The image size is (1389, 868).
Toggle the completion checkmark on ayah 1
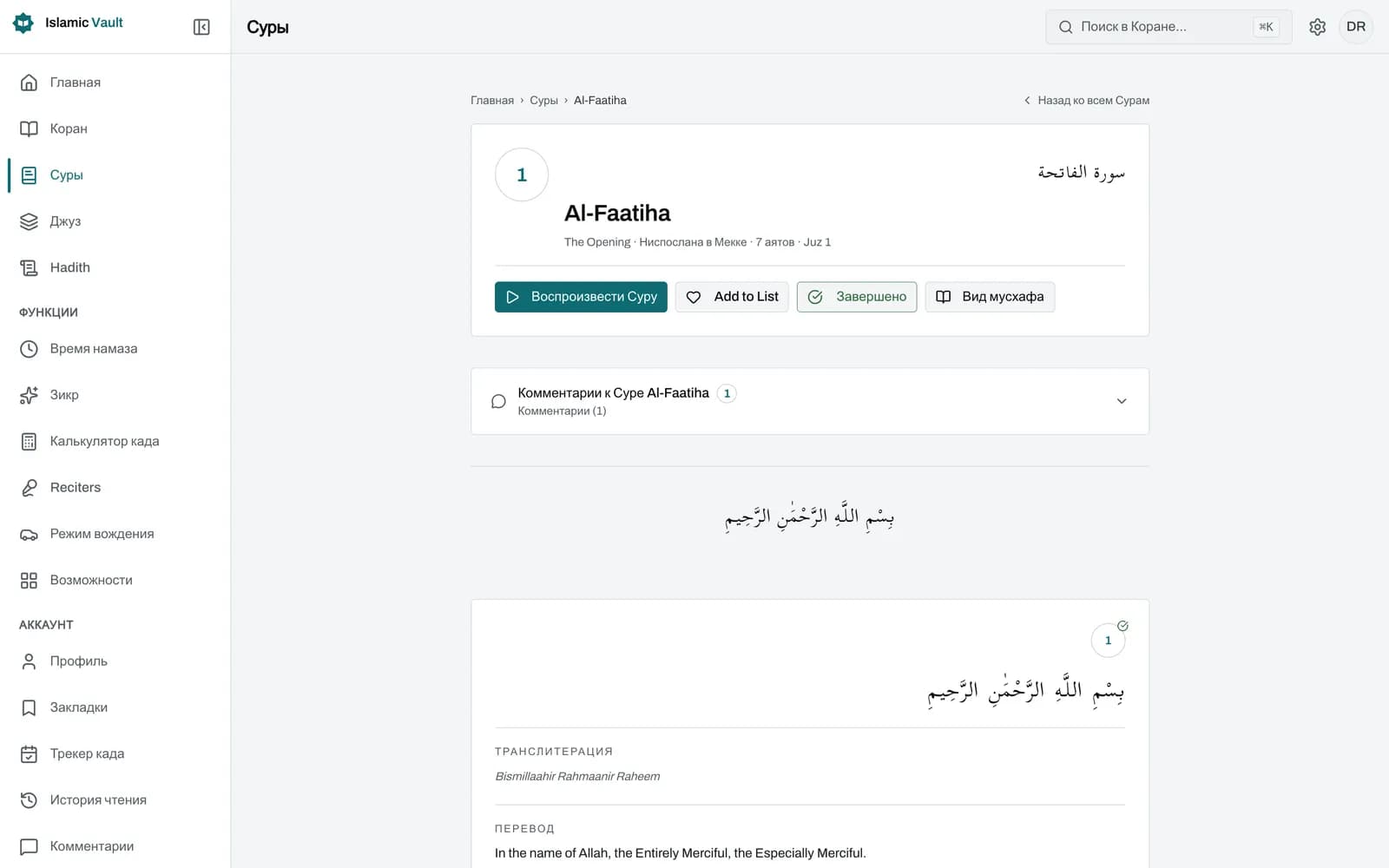coord(1122,626)
